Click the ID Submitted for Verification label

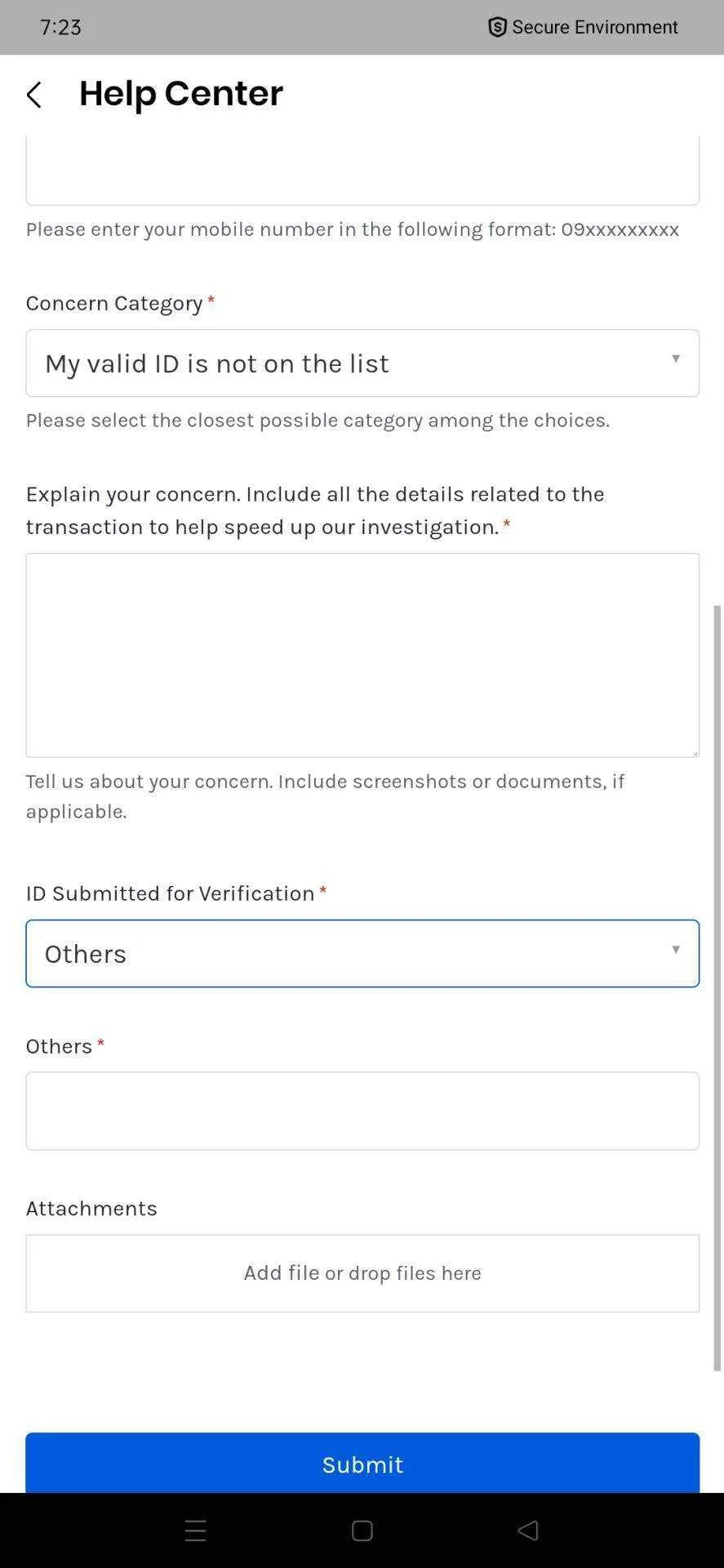pos(170,893)
